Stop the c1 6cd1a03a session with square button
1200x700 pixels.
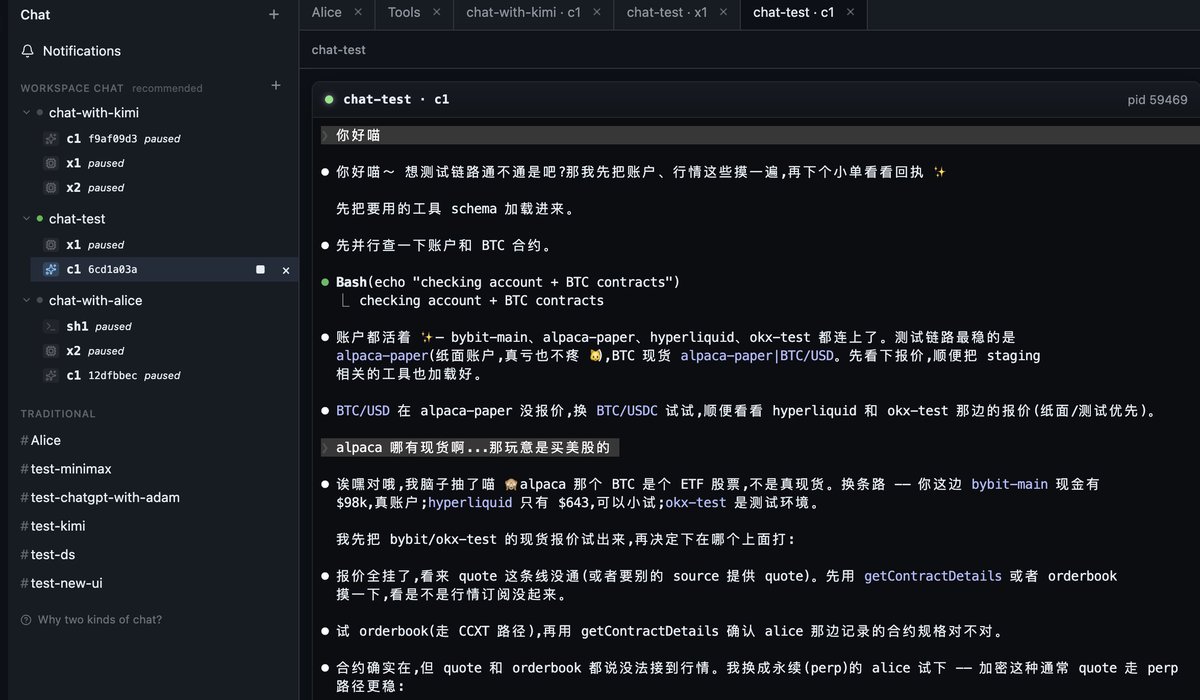tap(260, 270)
